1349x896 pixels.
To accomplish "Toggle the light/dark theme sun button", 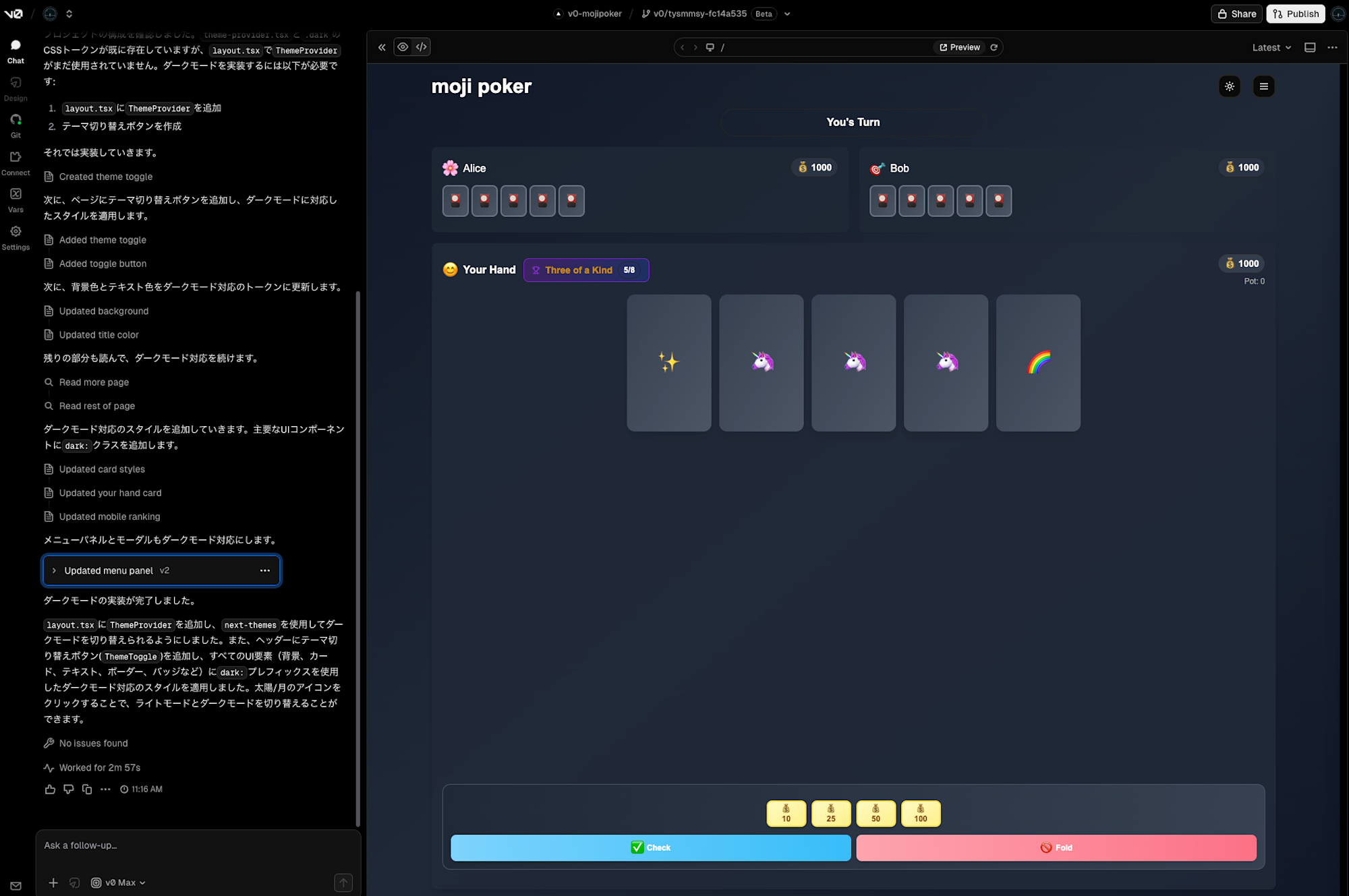I will pyautogui.click(x=1230, y=86).
